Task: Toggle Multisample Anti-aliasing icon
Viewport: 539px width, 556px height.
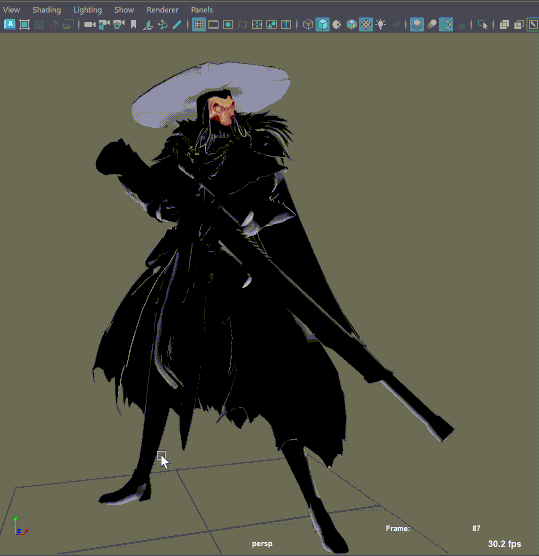Action: point(446,24)
